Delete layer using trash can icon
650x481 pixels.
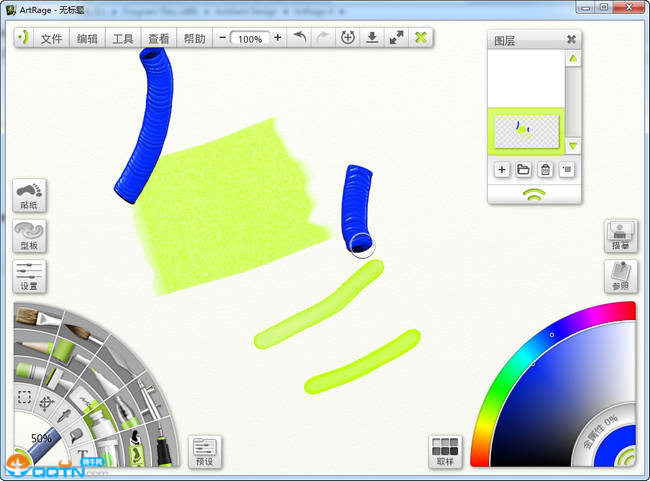[x=545, y=170]
